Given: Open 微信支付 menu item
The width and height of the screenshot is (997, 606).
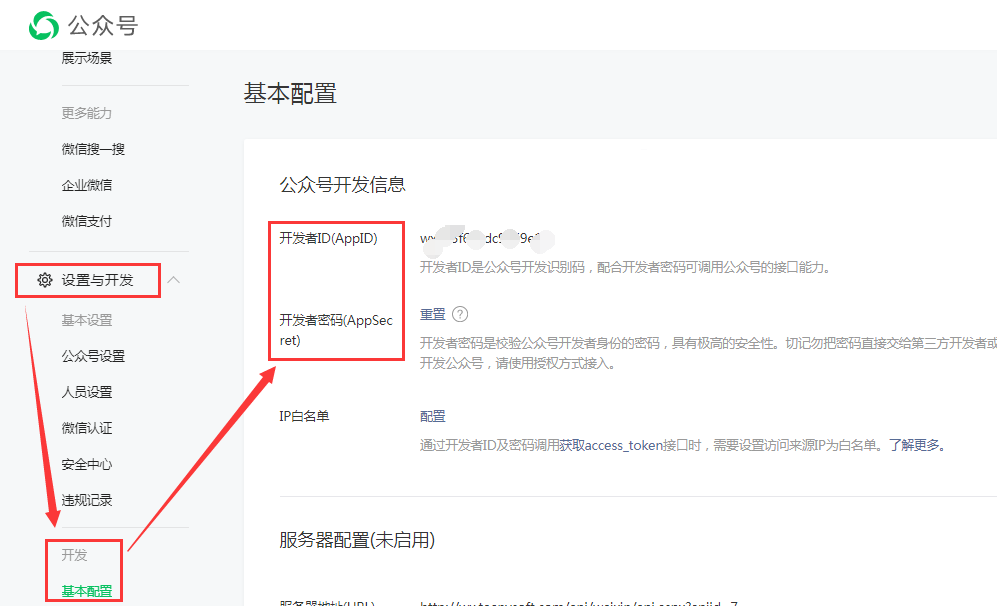Looking at the screenshot, I should pos(86,221).
